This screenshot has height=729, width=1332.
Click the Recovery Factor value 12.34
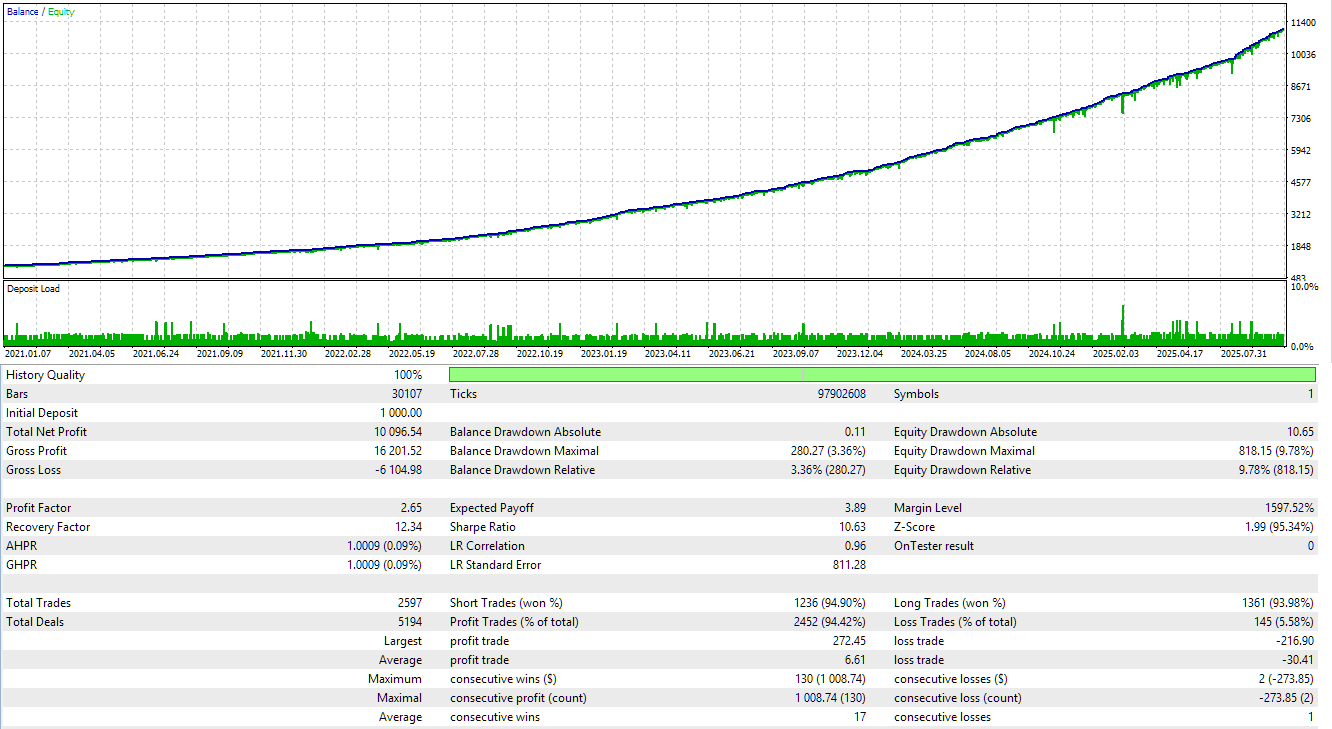[408, 527]
